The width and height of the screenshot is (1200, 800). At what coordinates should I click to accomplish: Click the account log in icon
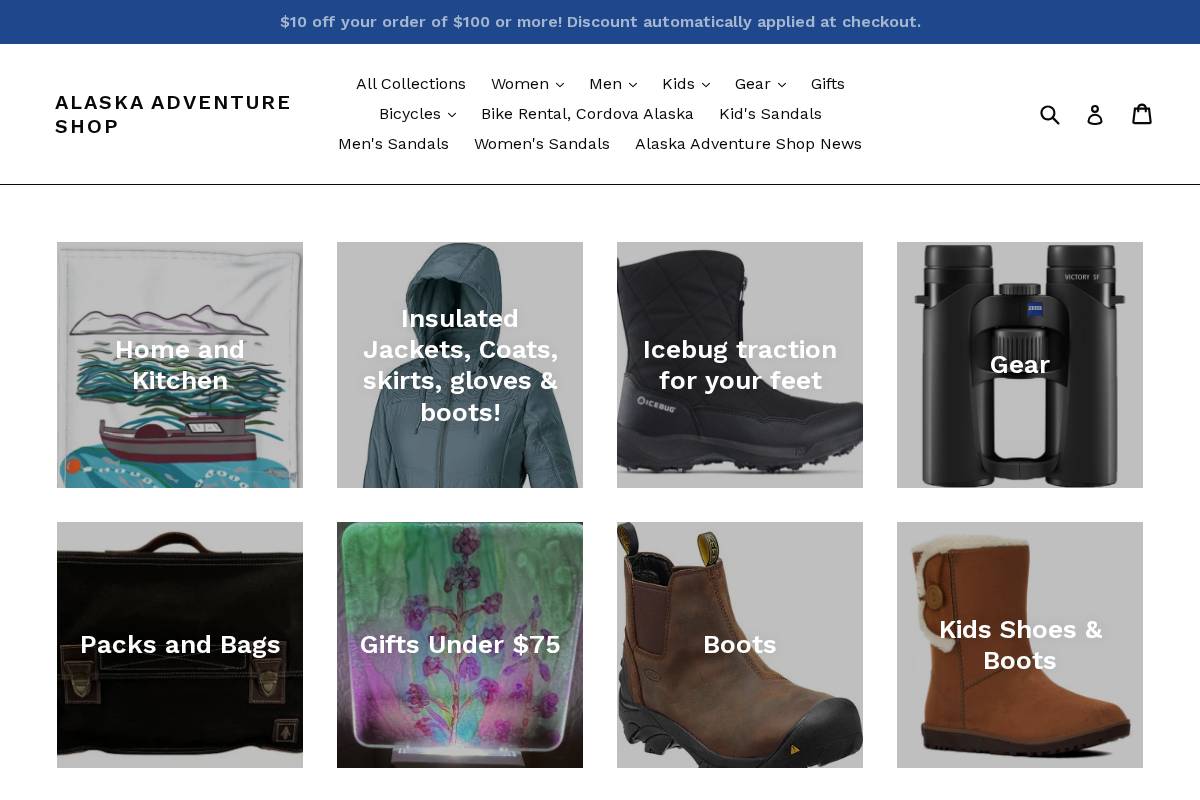tap(1095, 114)
